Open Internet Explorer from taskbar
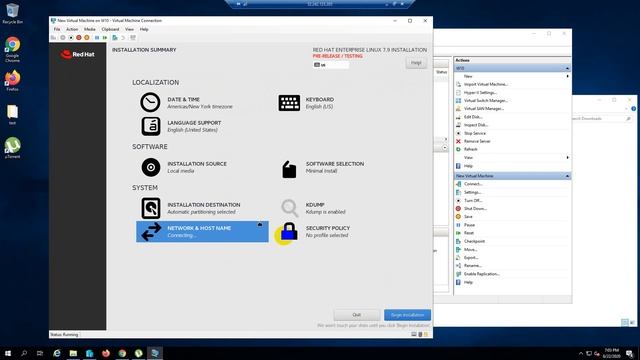The width and height of the screenshot is (640, 360). [x=57, y=353]
